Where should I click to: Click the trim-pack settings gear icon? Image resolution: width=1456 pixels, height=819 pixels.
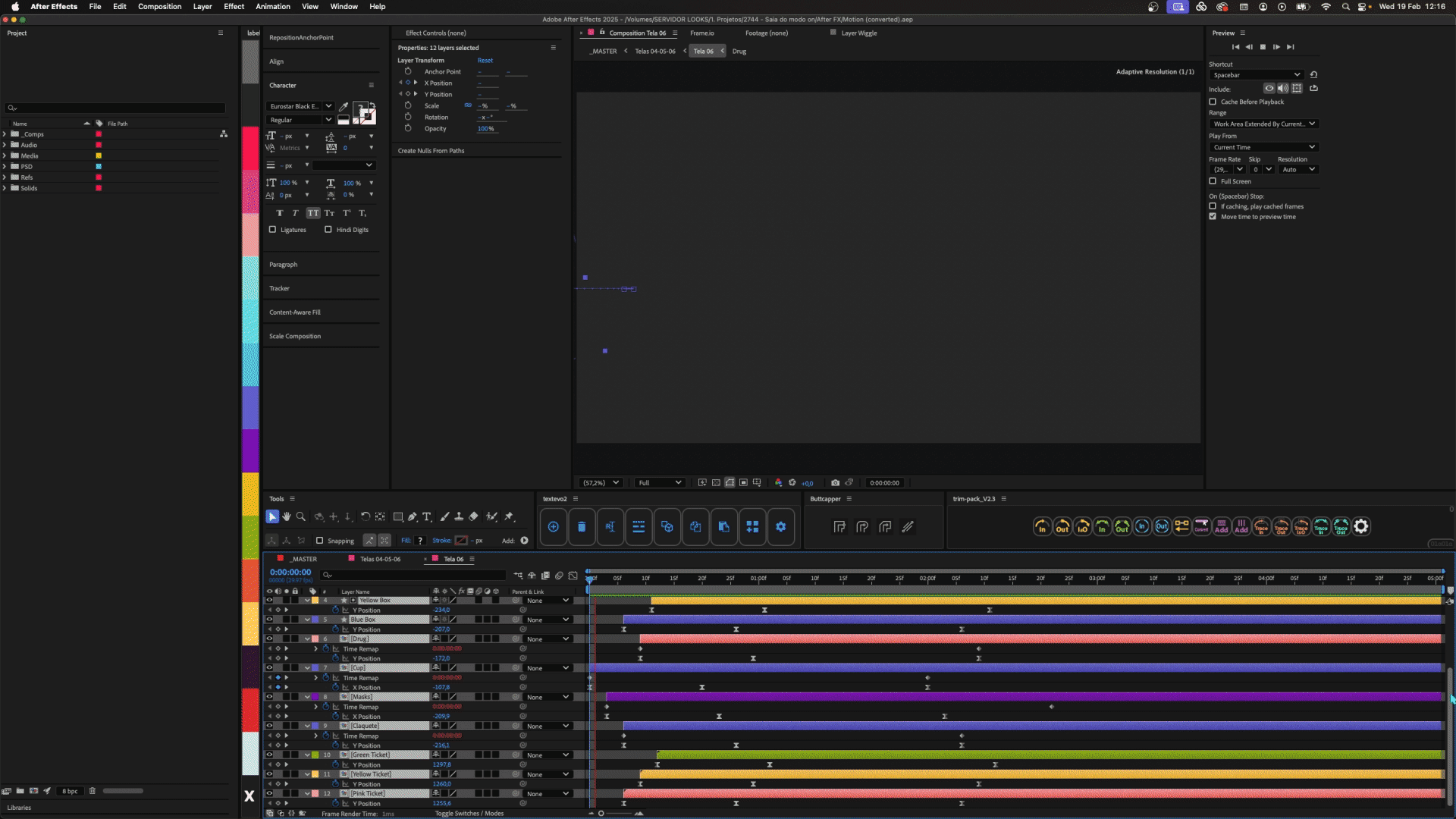1361,526
